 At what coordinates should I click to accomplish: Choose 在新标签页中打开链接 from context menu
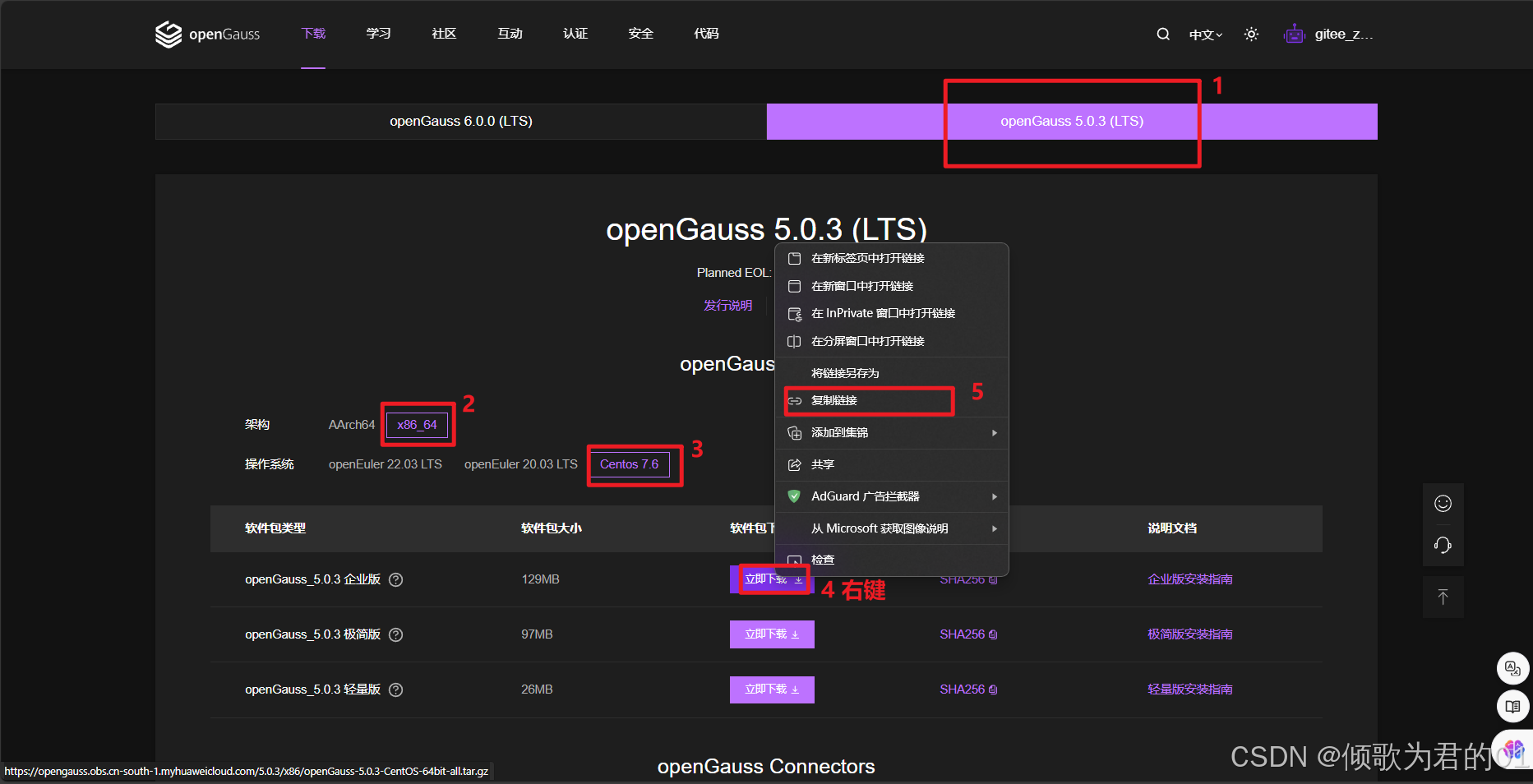(x=892, y=258)
